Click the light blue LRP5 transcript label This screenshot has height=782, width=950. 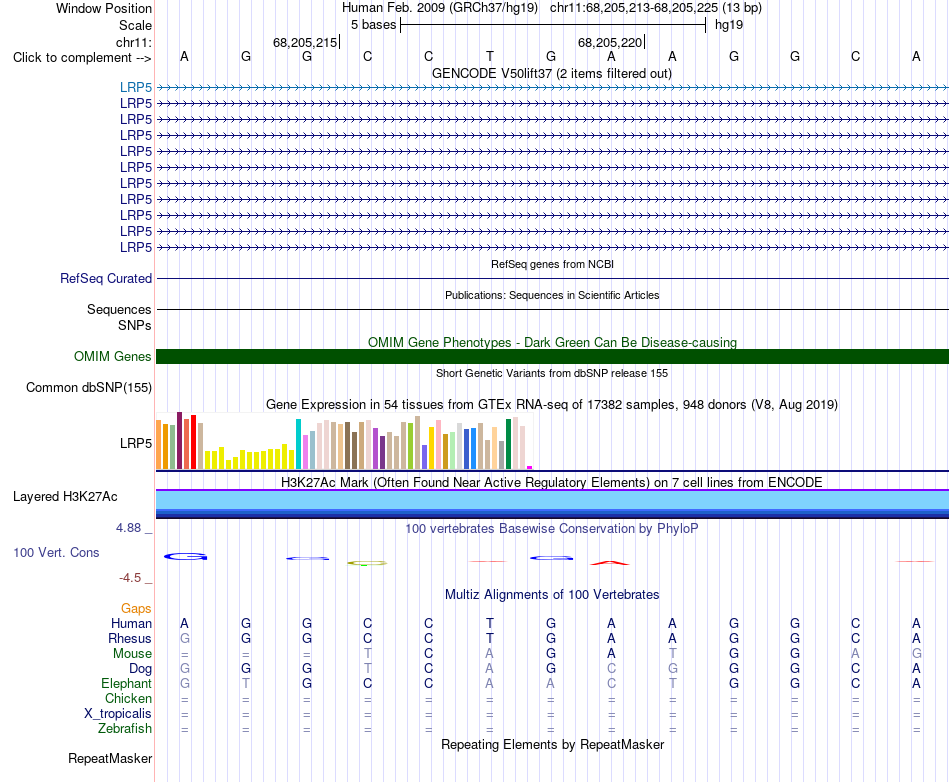pos(136,87)
